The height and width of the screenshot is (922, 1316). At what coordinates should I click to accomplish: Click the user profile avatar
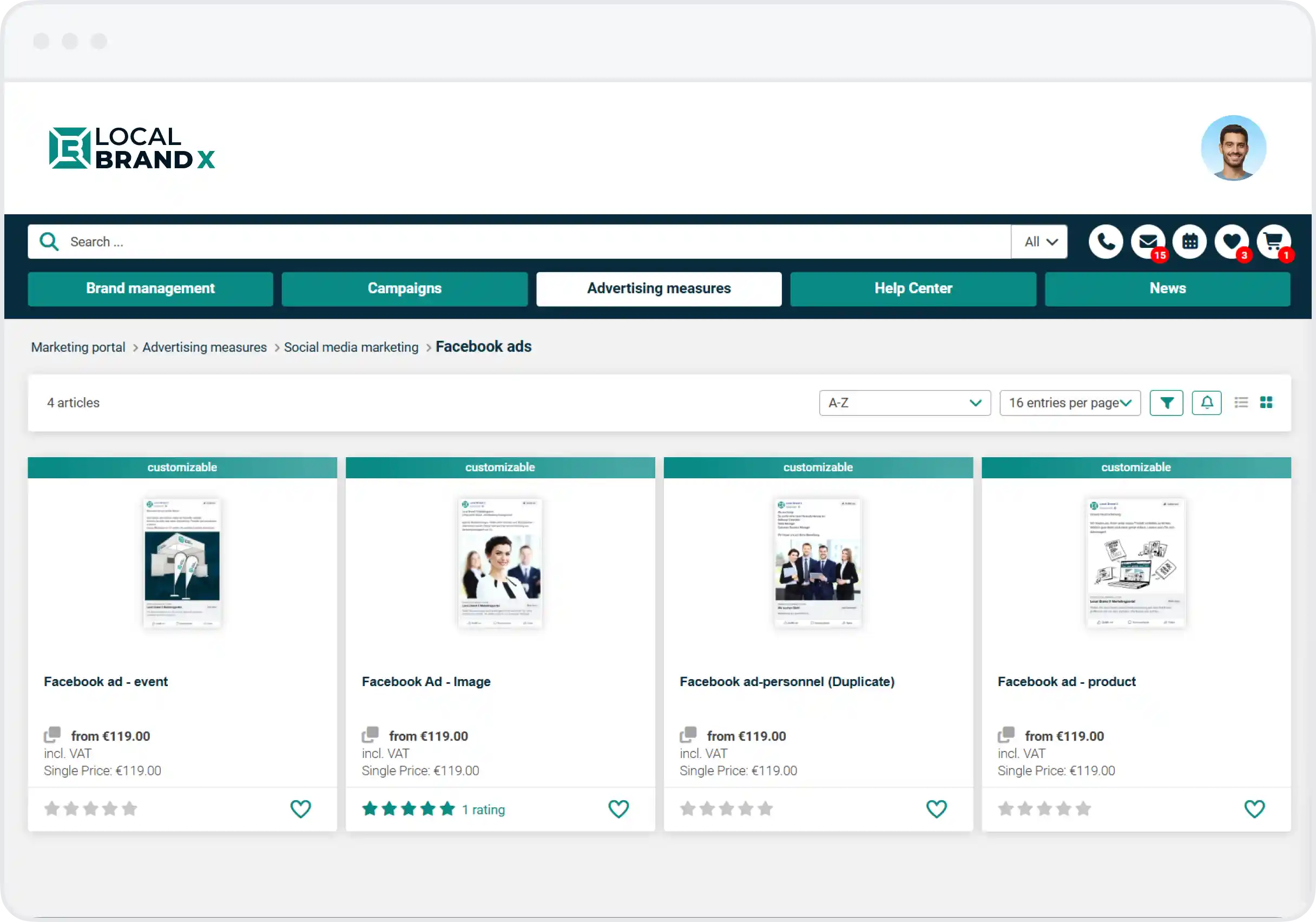[1233, 148]
